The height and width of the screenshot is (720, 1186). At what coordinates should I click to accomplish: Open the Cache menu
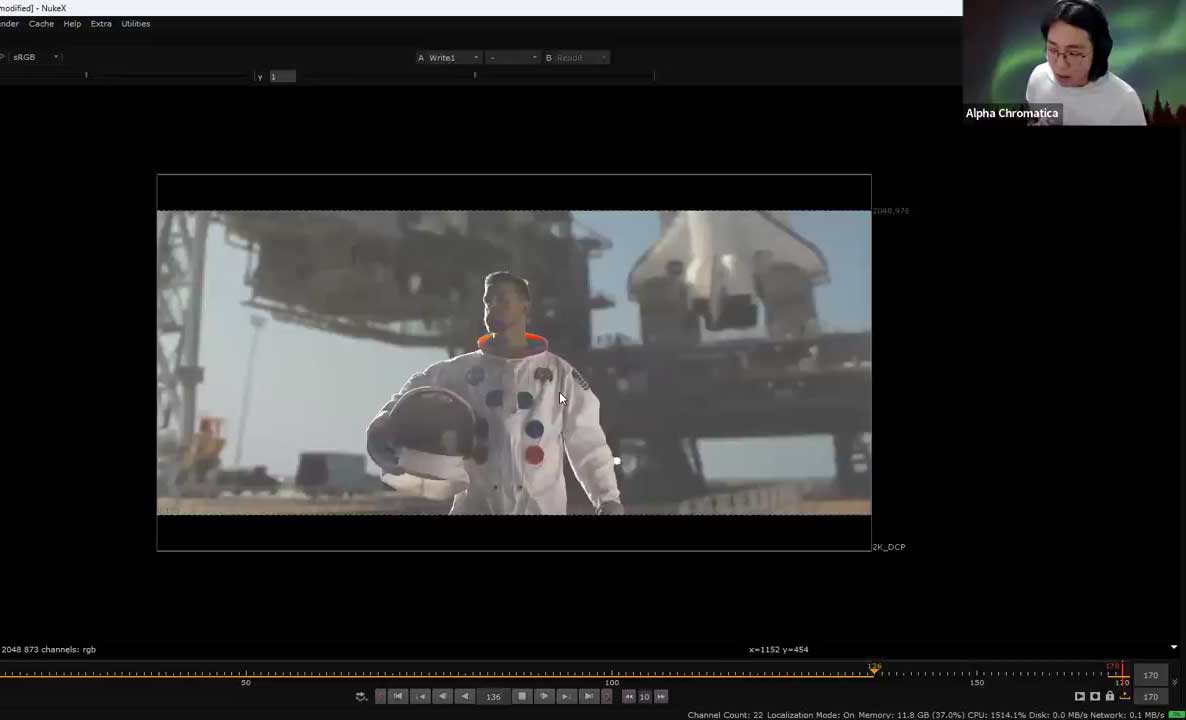pyautogui.click(x=41, y=23)
